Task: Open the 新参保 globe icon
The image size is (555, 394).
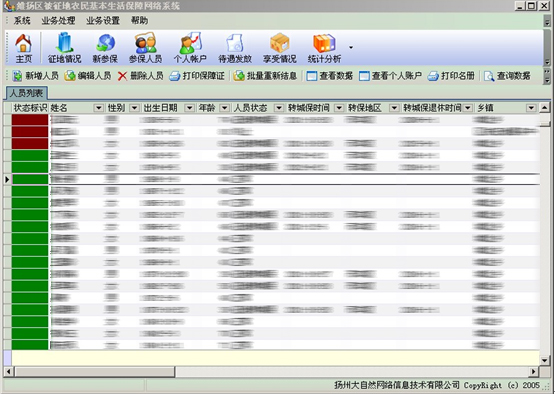Action: coord(105,48)
